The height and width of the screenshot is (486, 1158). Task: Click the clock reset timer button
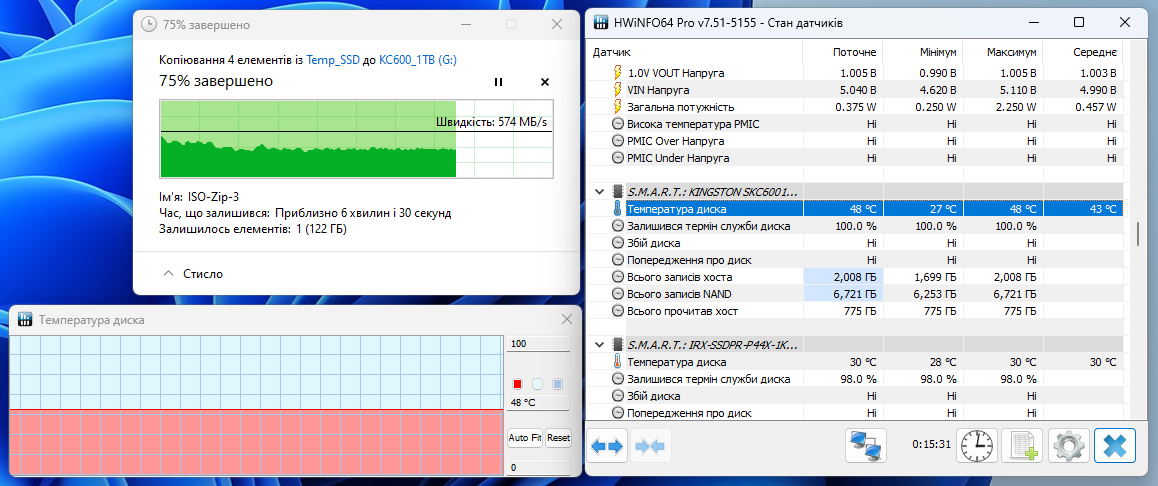pos(976,446)
